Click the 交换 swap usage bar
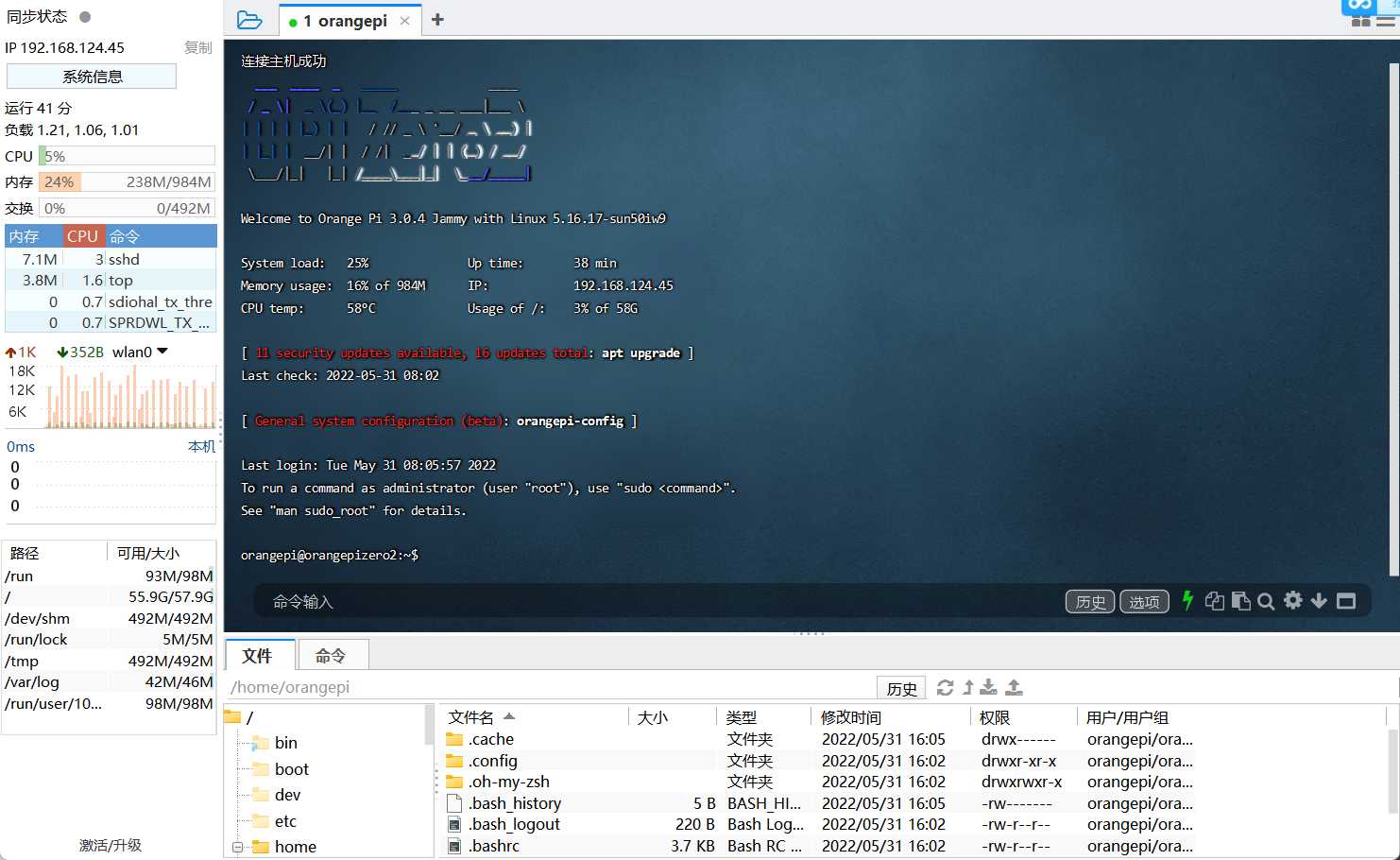 pyautogui.click(x=127, y=208)
